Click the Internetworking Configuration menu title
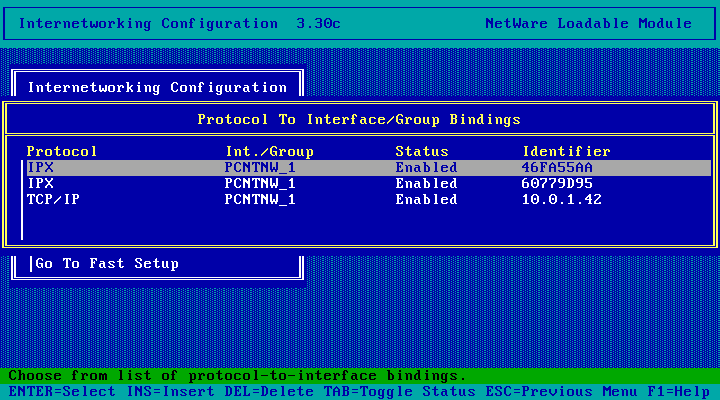Image resolution: width=720 pixels, height=400 pixels. click(x=157, y=87)
